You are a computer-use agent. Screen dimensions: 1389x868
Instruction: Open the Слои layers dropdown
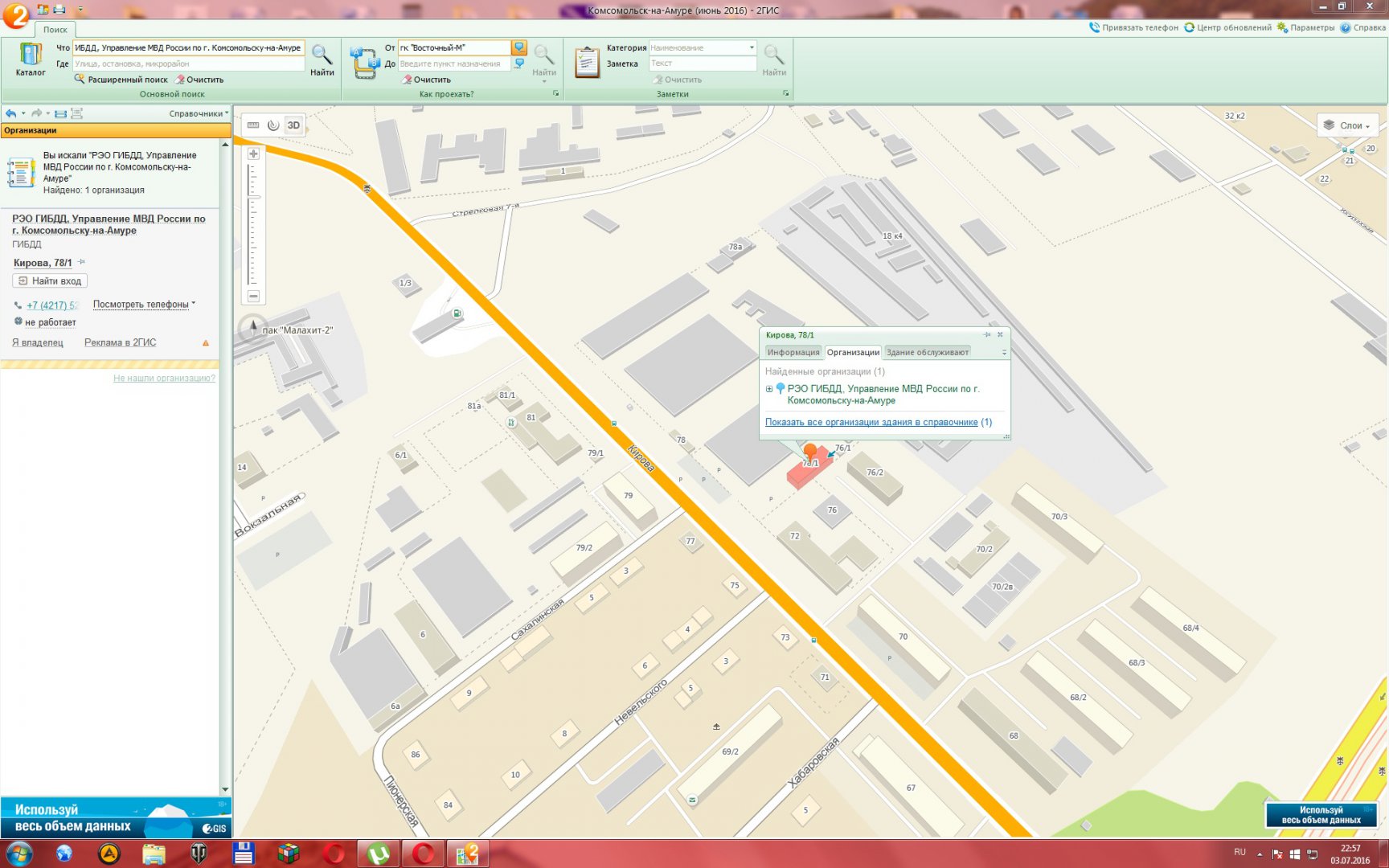1348,125
